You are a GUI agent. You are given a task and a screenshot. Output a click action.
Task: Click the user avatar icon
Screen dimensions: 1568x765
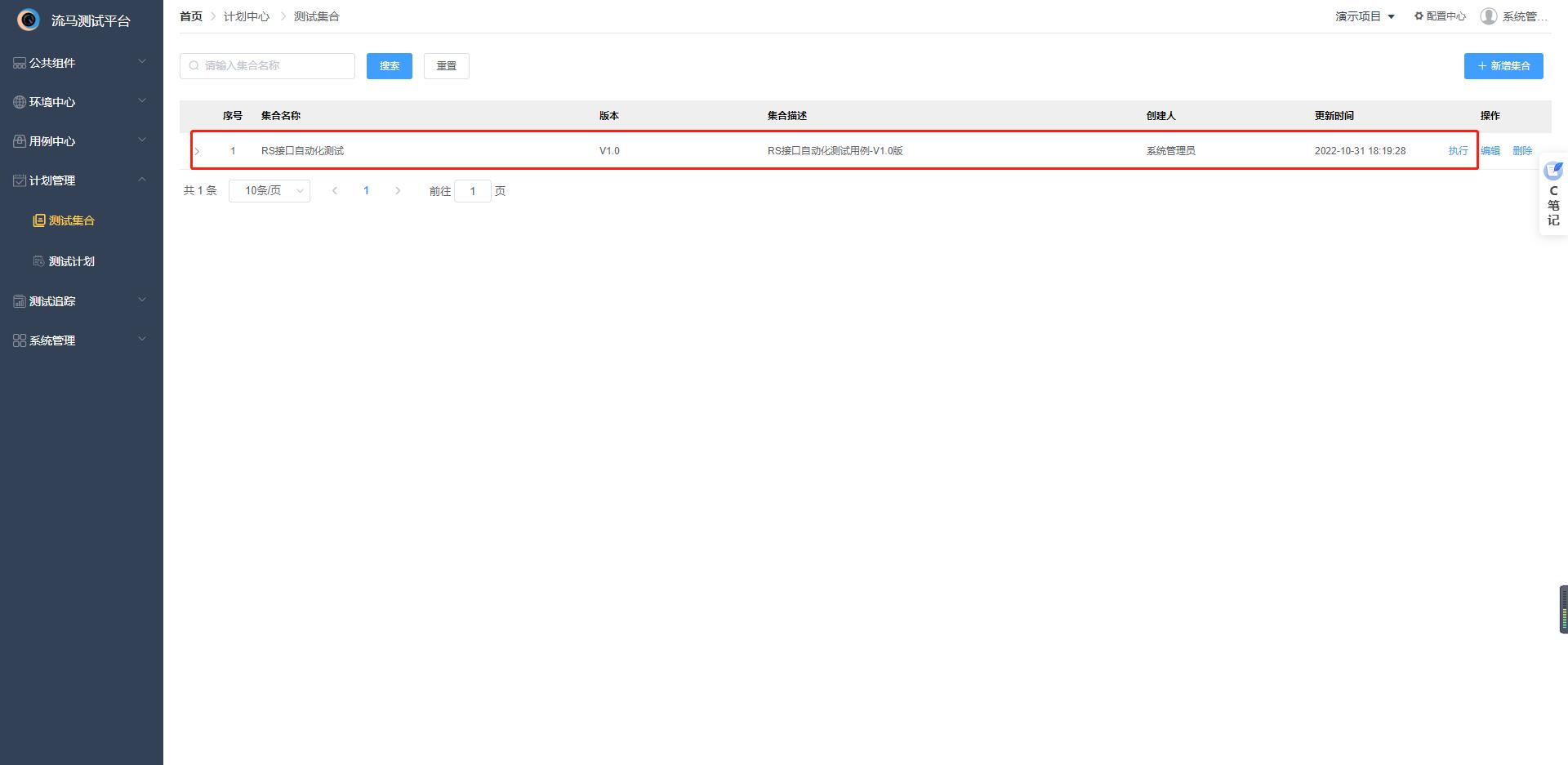point(1489,16)
